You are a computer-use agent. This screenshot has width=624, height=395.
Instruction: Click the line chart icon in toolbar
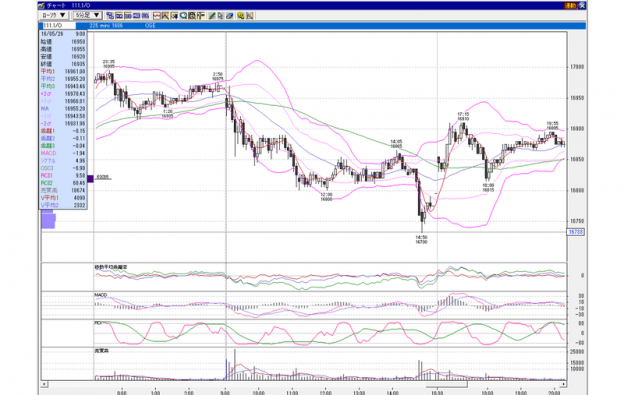(156, 16)
